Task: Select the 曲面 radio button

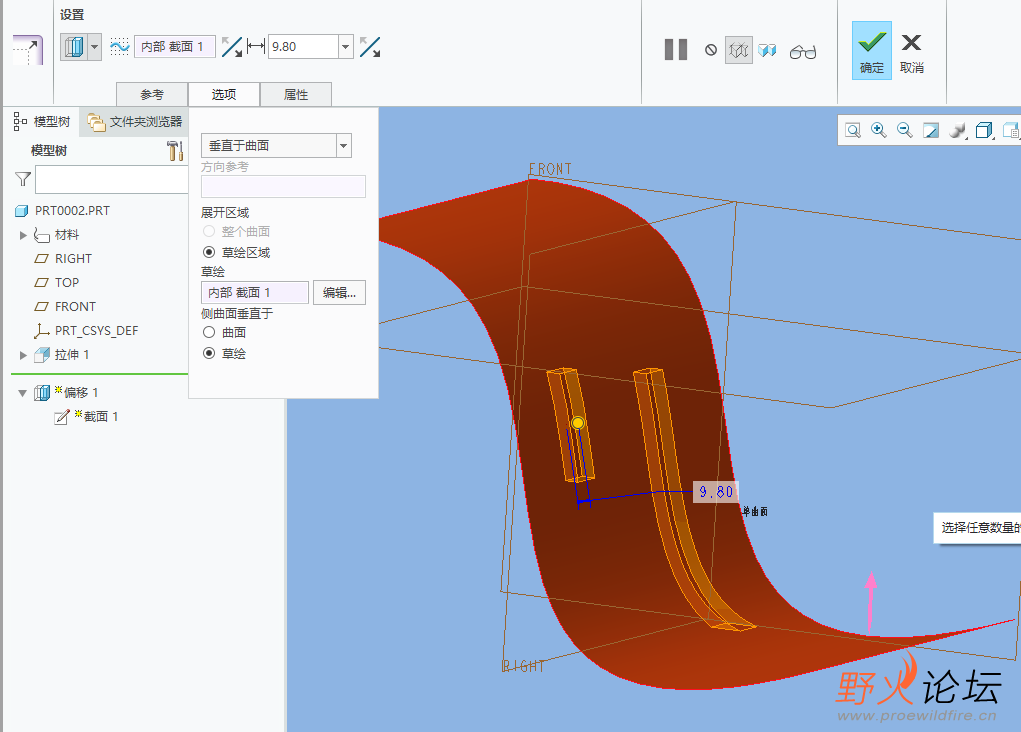Action: (x=209, y=332)
